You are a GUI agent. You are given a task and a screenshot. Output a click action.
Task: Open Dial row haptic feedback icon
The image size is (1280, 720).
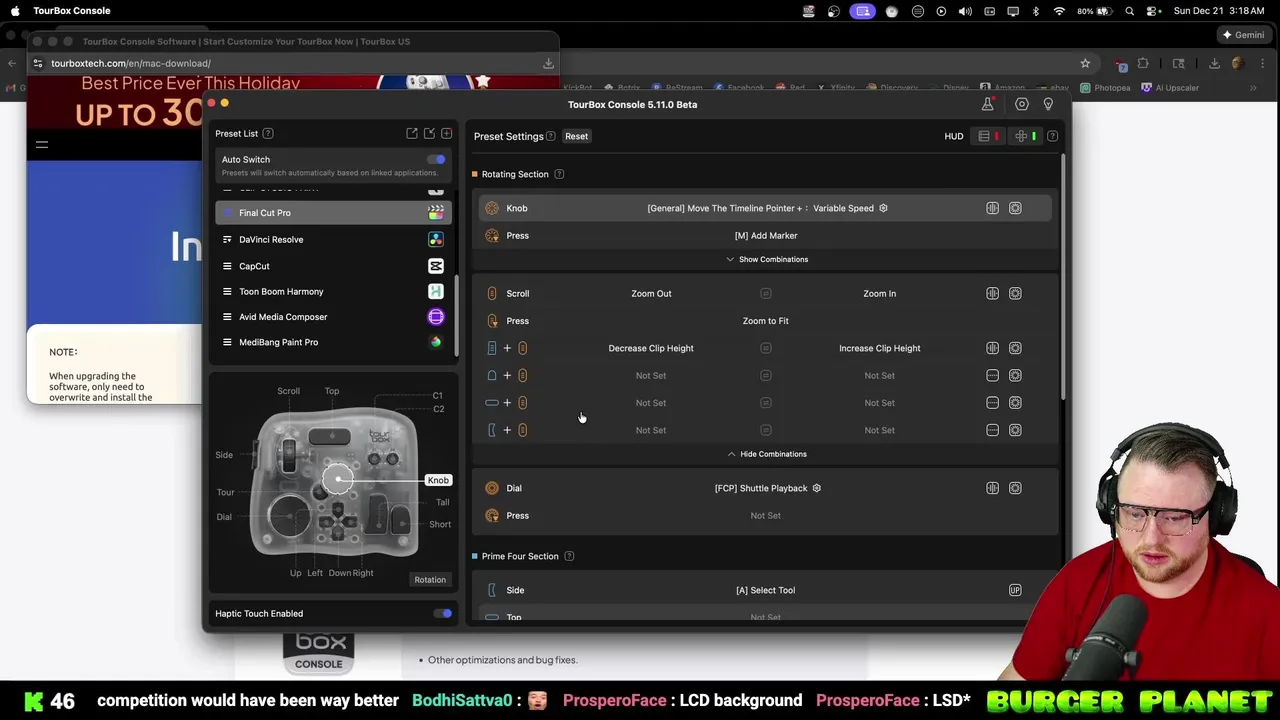(x=992, y=488)
